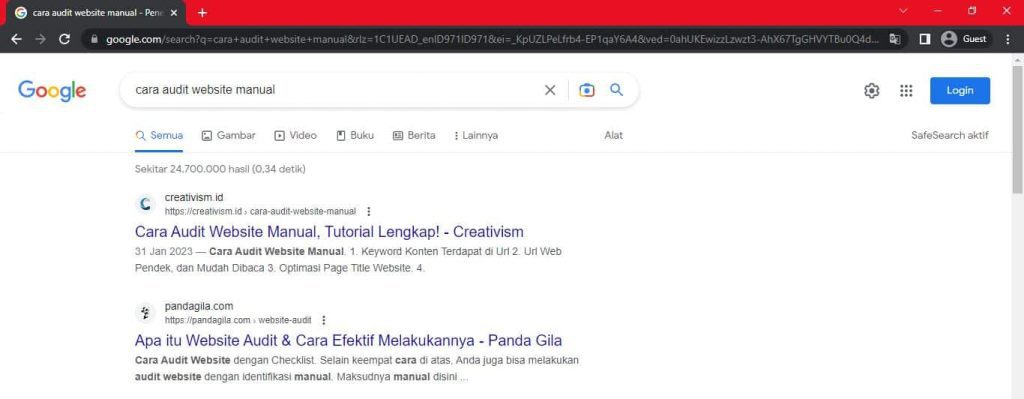The height and width of the screenshot is (399, 1024).
Task: Expand the Lainnya more menu
Action: pos(476,136)
